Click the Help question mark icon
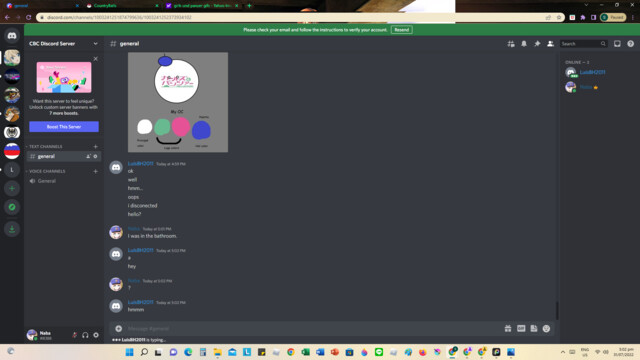This screenshot has width=640, height=360. 630,44
